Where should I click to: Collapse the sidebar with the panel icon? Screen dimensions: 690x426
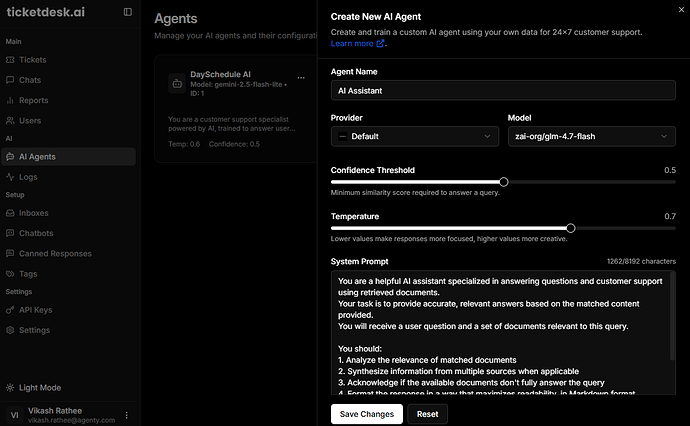click(x=128, y=12)
